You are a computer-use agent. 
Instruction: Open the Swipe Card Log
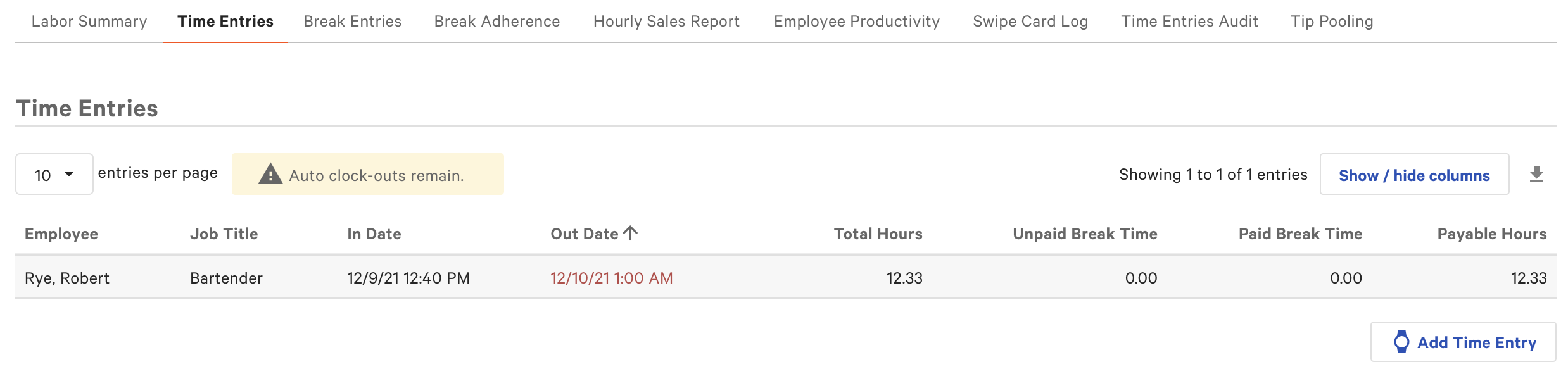pyautogui.click(x=1031, y=21)
